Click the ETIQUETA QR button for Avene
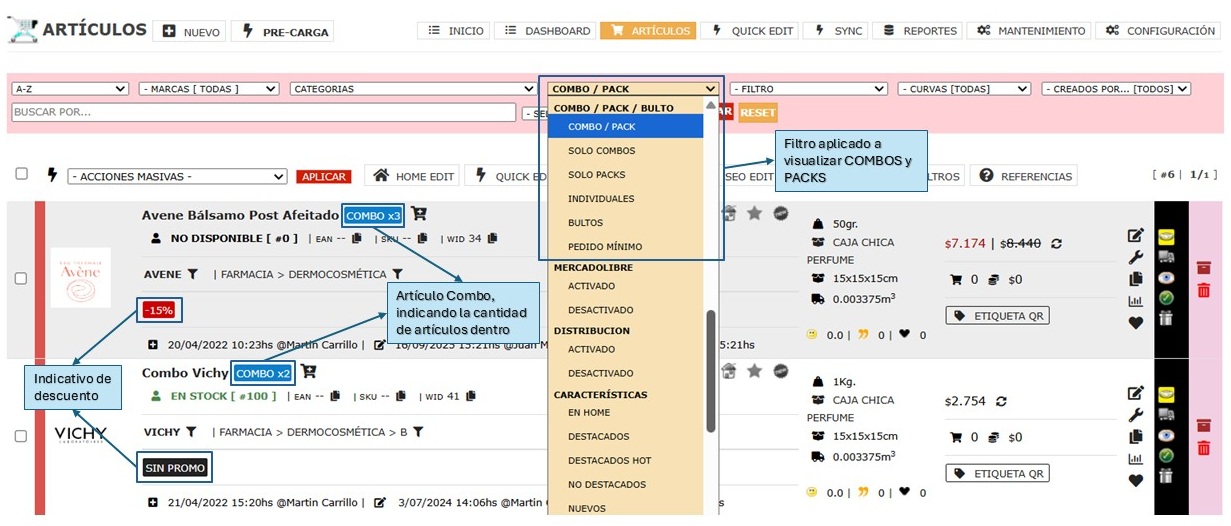This screenshot has width=1231, height=526. (997, 316)
